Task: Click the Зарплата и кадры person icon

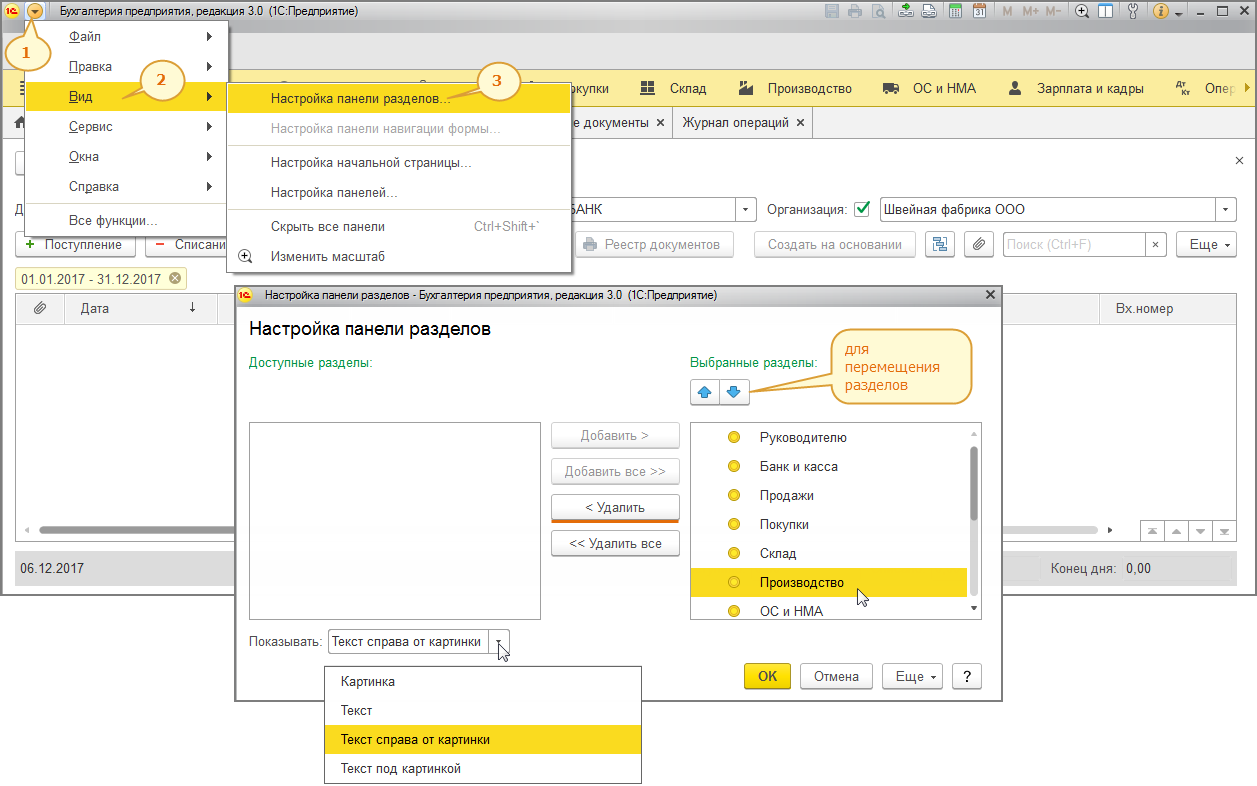Action: pos(1016,88)
